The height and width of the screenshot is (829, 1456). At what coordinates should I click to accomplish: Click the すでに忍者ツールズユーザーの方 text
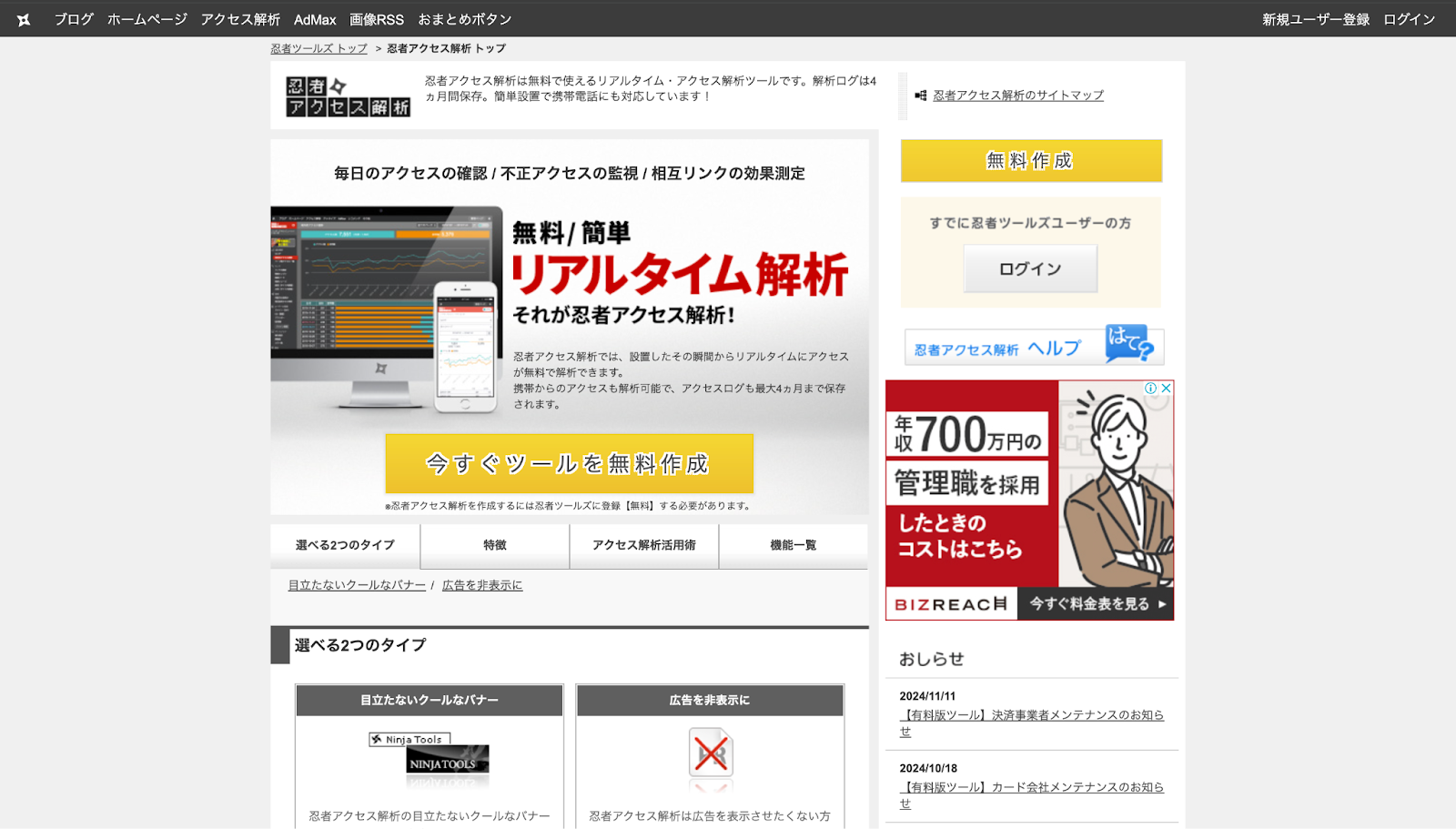point(1030,223)
